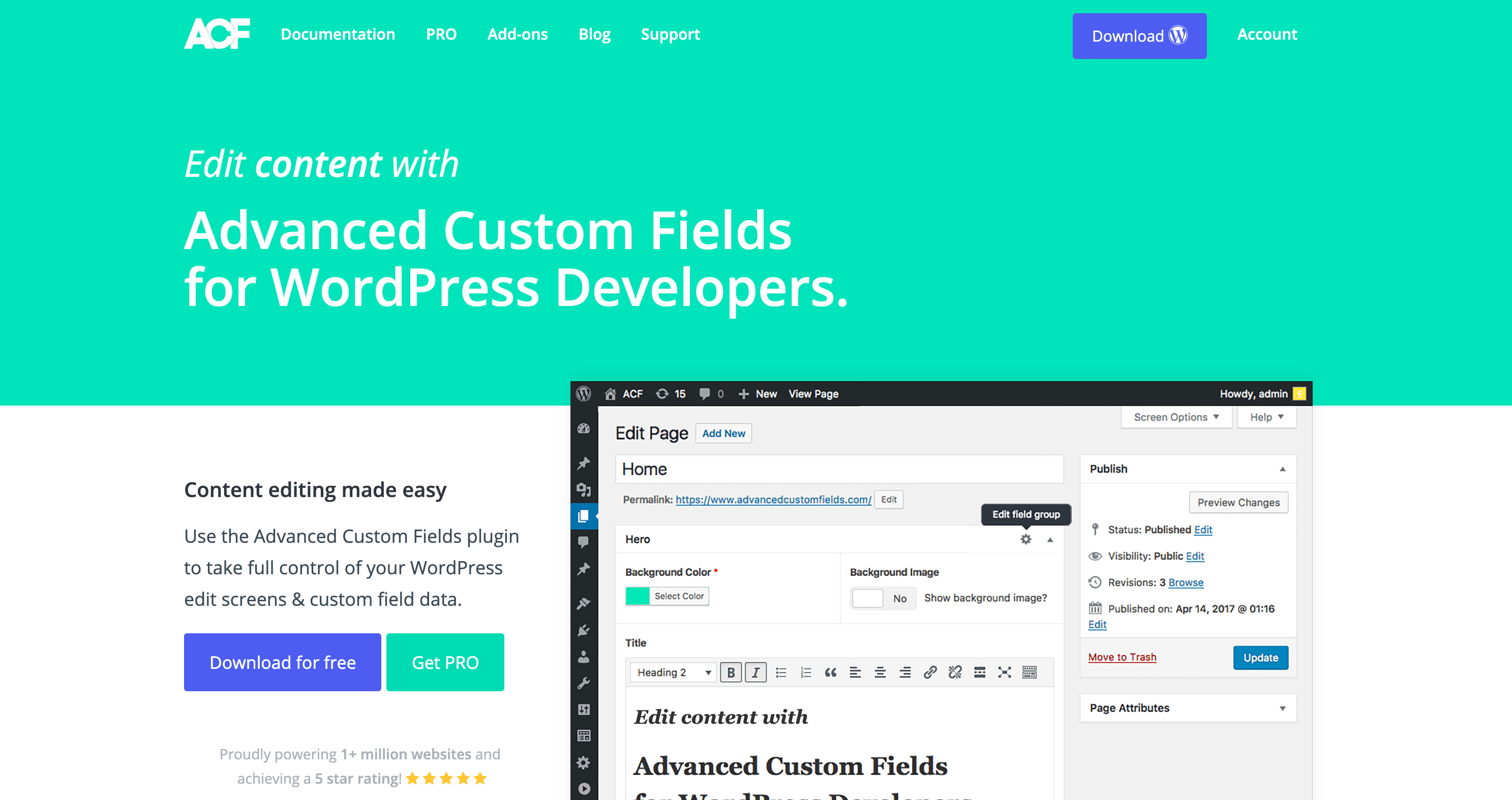Viewport: 1512px width, 800px height.
Task: Open the Account link in header
Action: coord(1266,34)
